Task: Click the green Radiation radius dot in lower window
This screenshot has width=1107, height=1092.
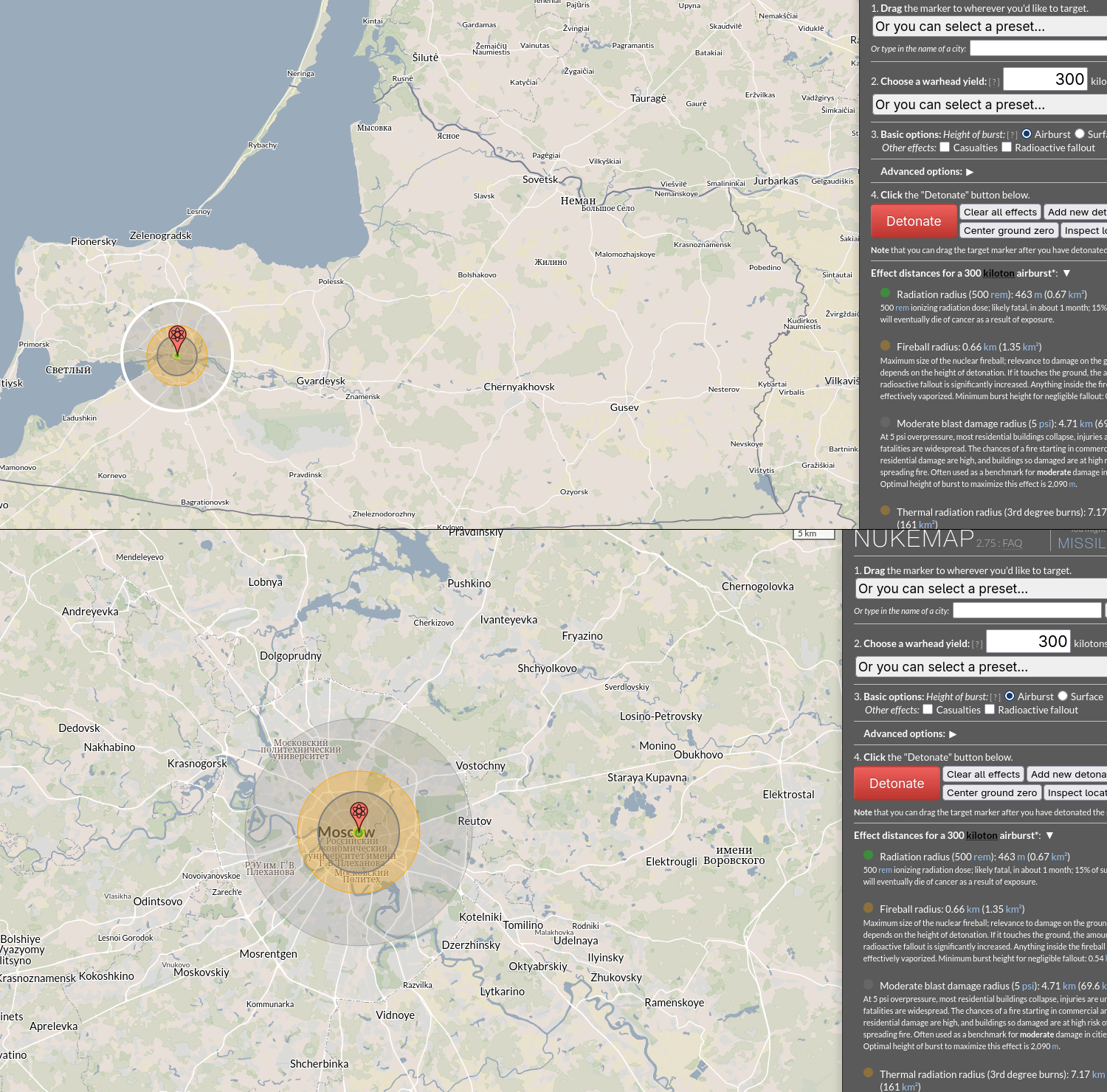Action: [868, 855]
